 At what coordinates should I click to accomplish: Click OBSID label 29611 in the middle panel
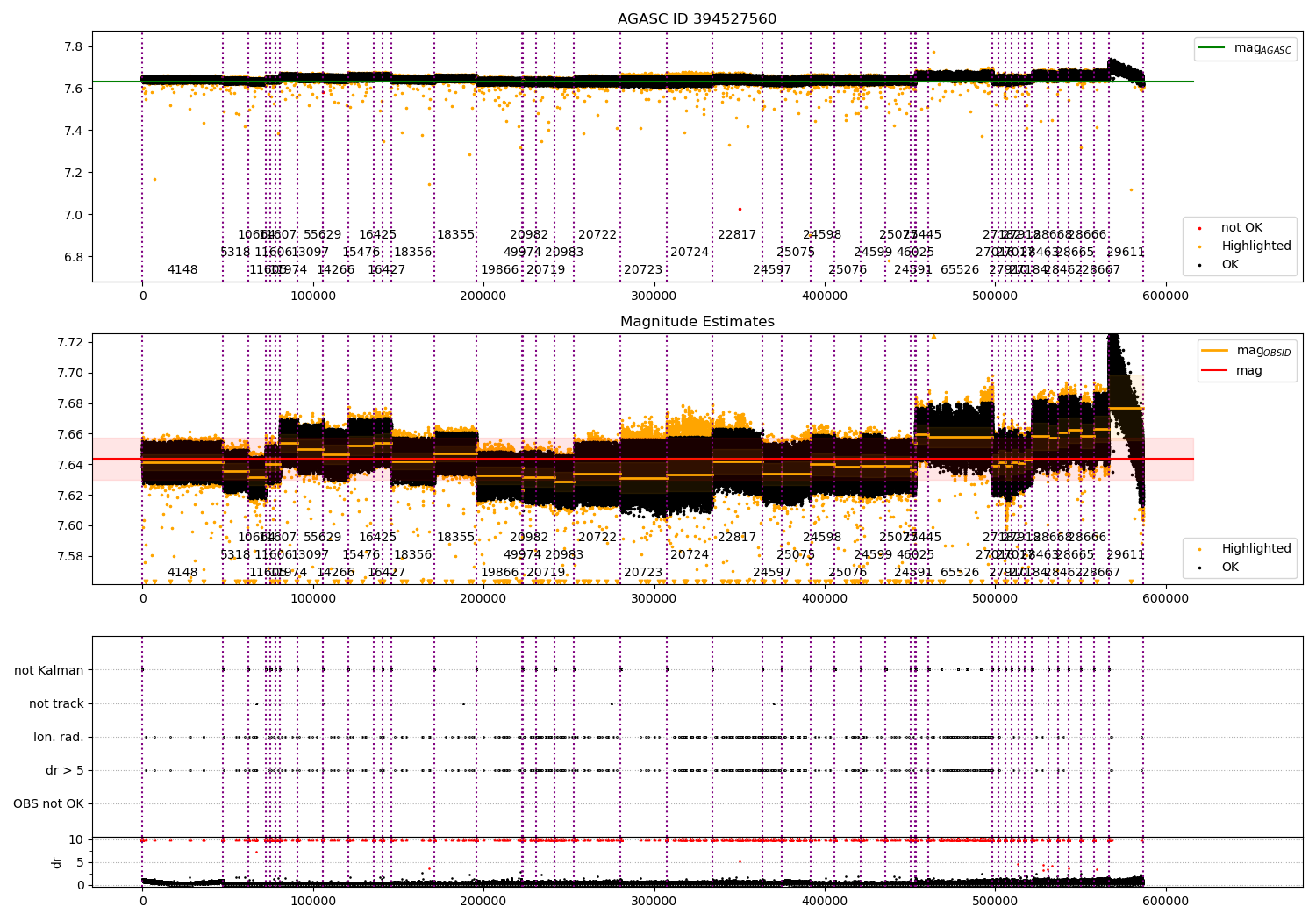coord(1126,554)
